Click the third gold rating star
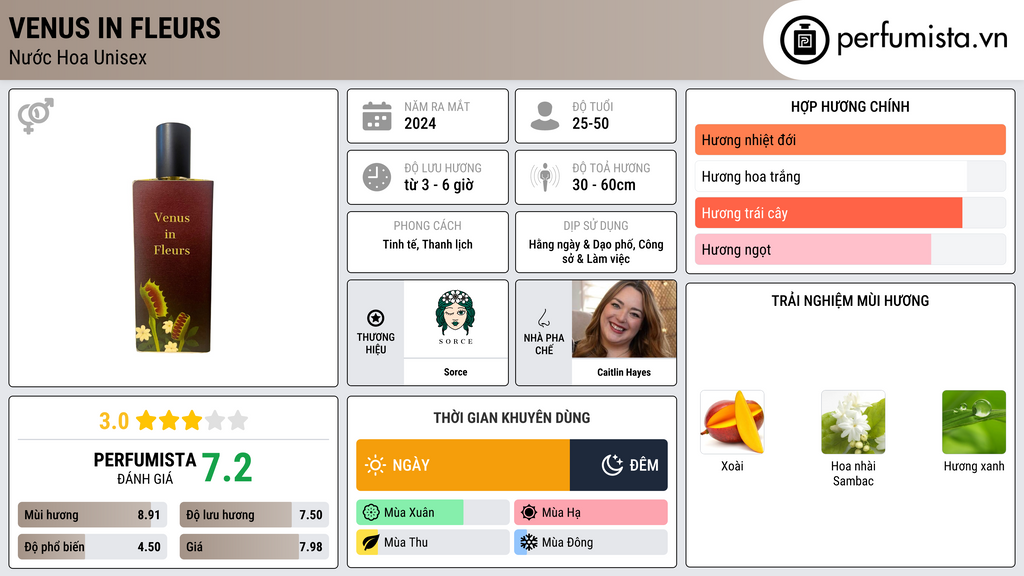Viewport: 1024px width, 576px height. click(192, 420)
